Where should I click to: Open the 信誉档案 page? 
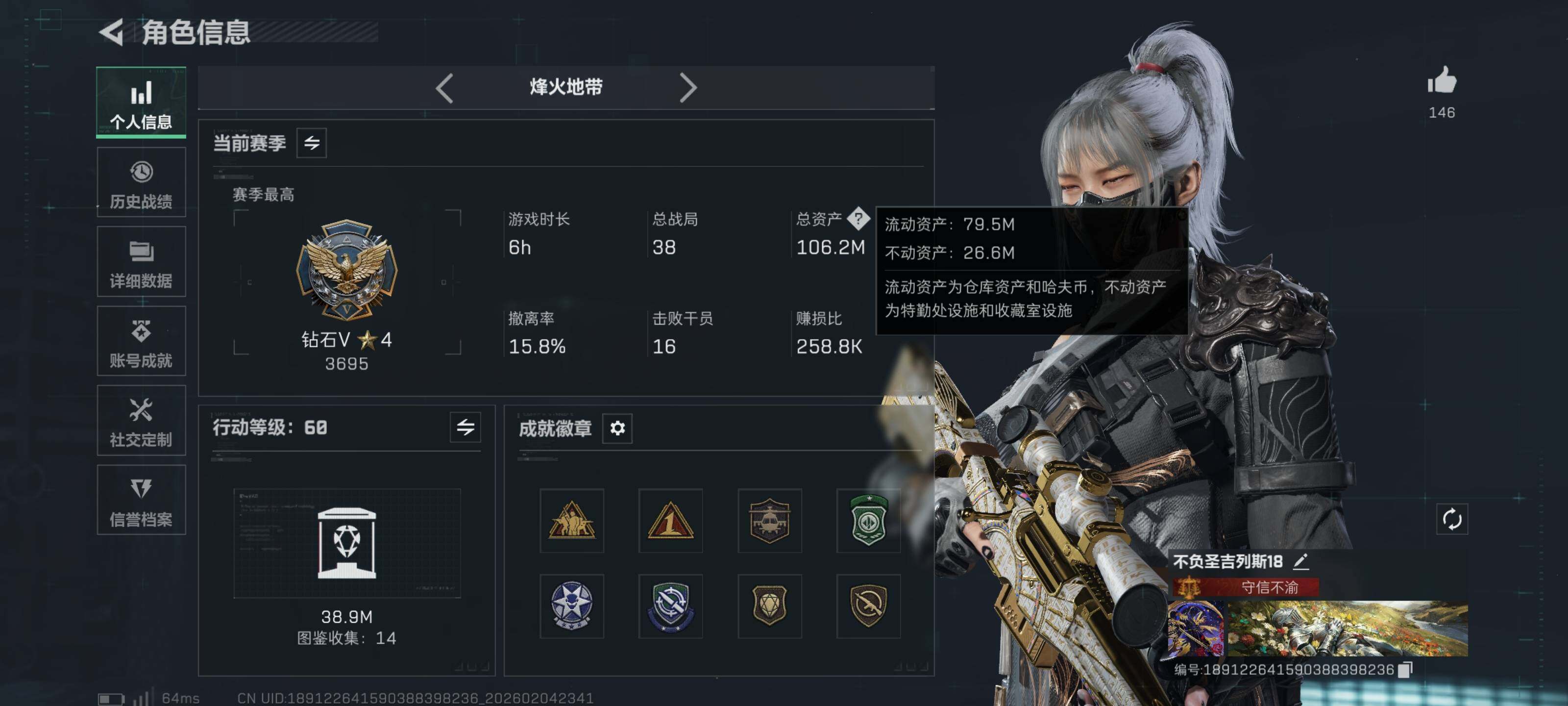141,500
